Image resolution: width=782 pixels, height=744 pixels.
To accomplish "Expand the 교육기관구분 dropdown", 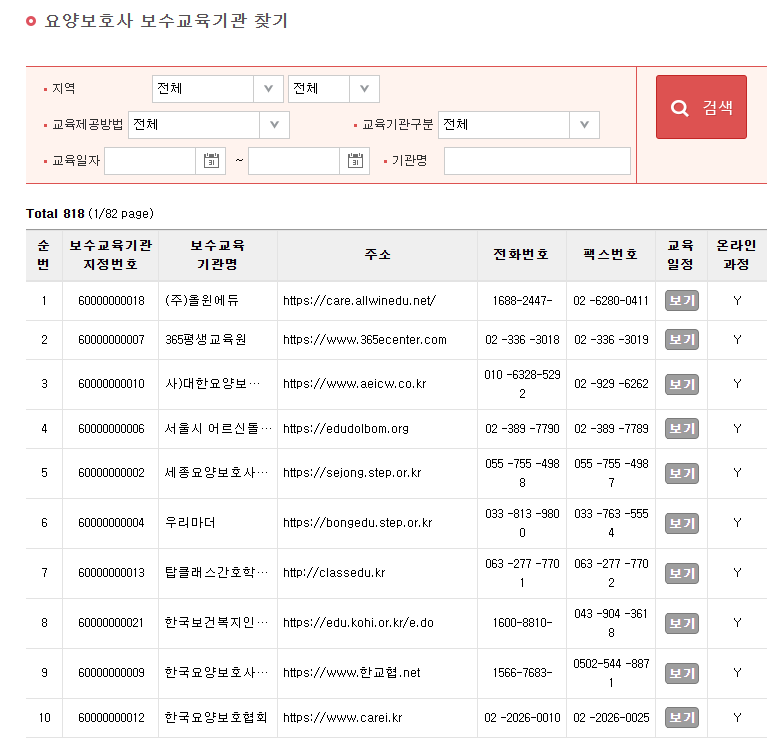I will (519, 125).
